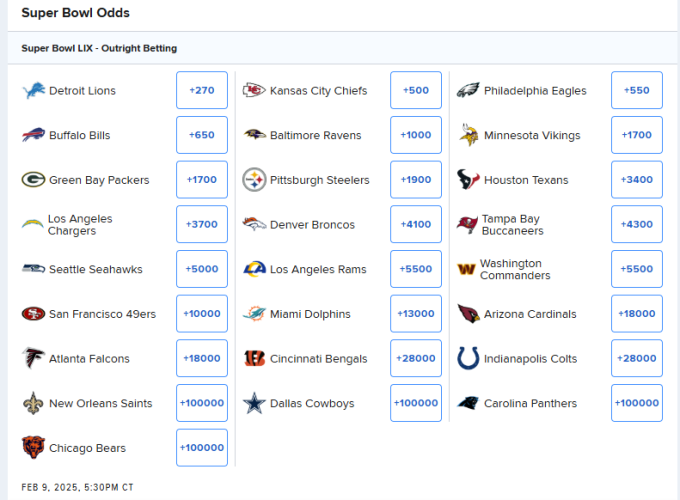Click the Kansas City Chiefs logo
The width and height of the screenshot is (680, 500).
[254, 90]
